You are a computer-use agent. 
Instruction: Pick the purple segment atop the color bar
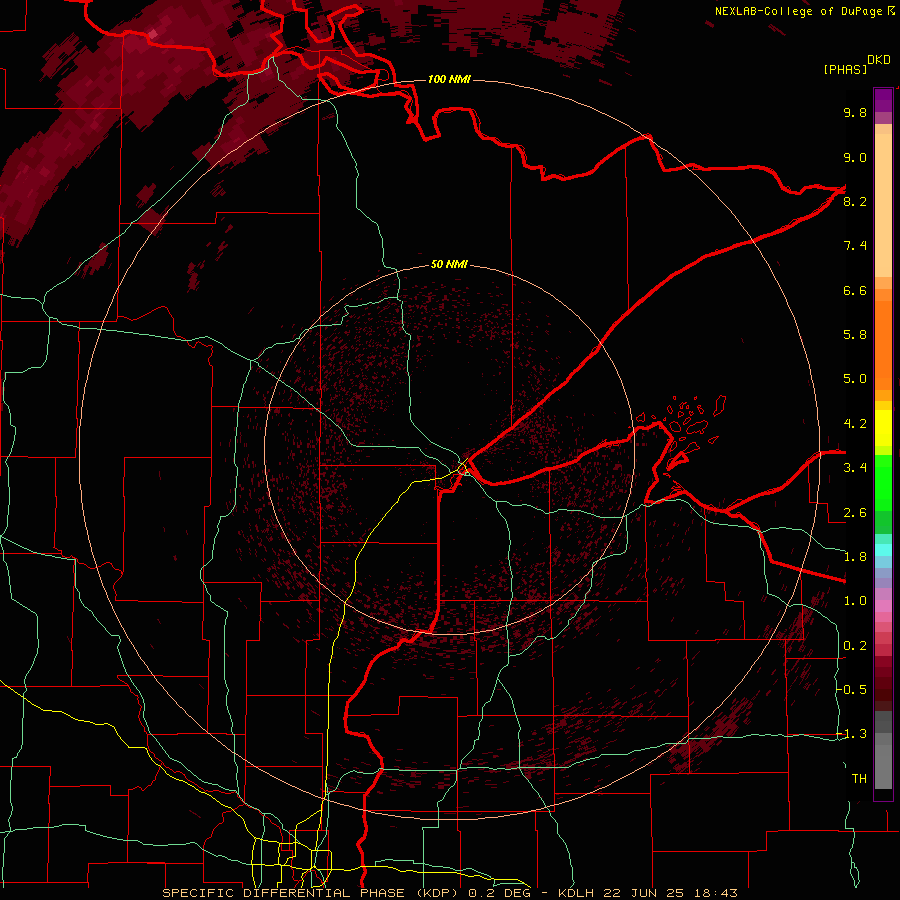pos(883,100)
